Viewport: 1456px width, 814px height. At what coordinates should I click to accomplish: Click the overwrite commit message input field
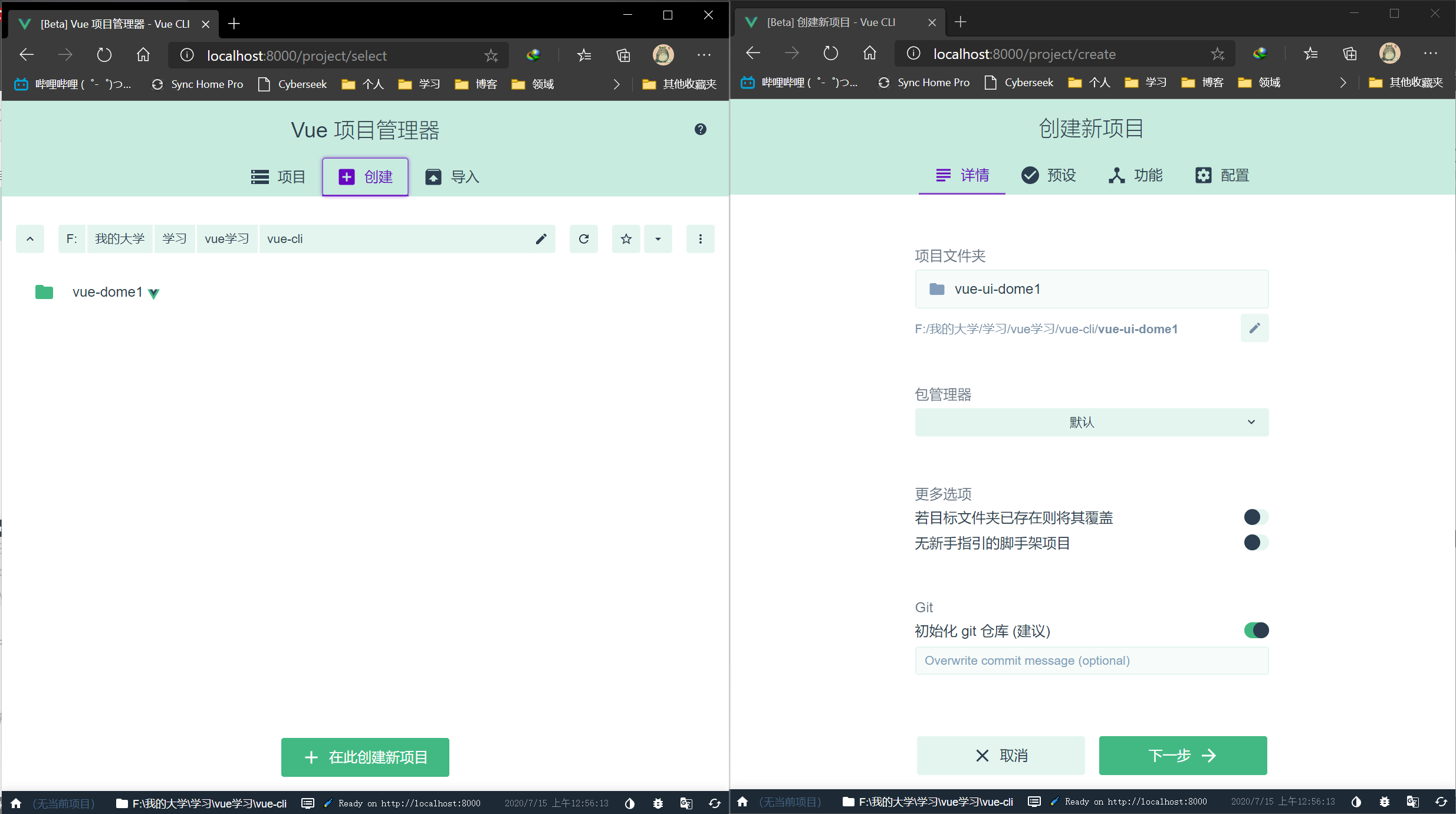point(1091,661)
